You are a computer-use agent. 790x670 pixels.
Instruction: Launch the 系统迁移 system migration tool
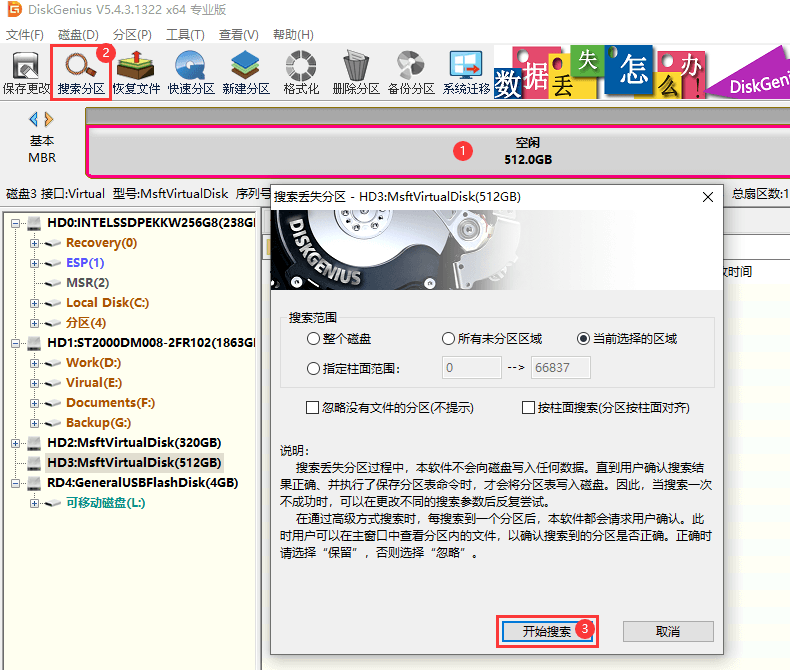click(466, 73)
